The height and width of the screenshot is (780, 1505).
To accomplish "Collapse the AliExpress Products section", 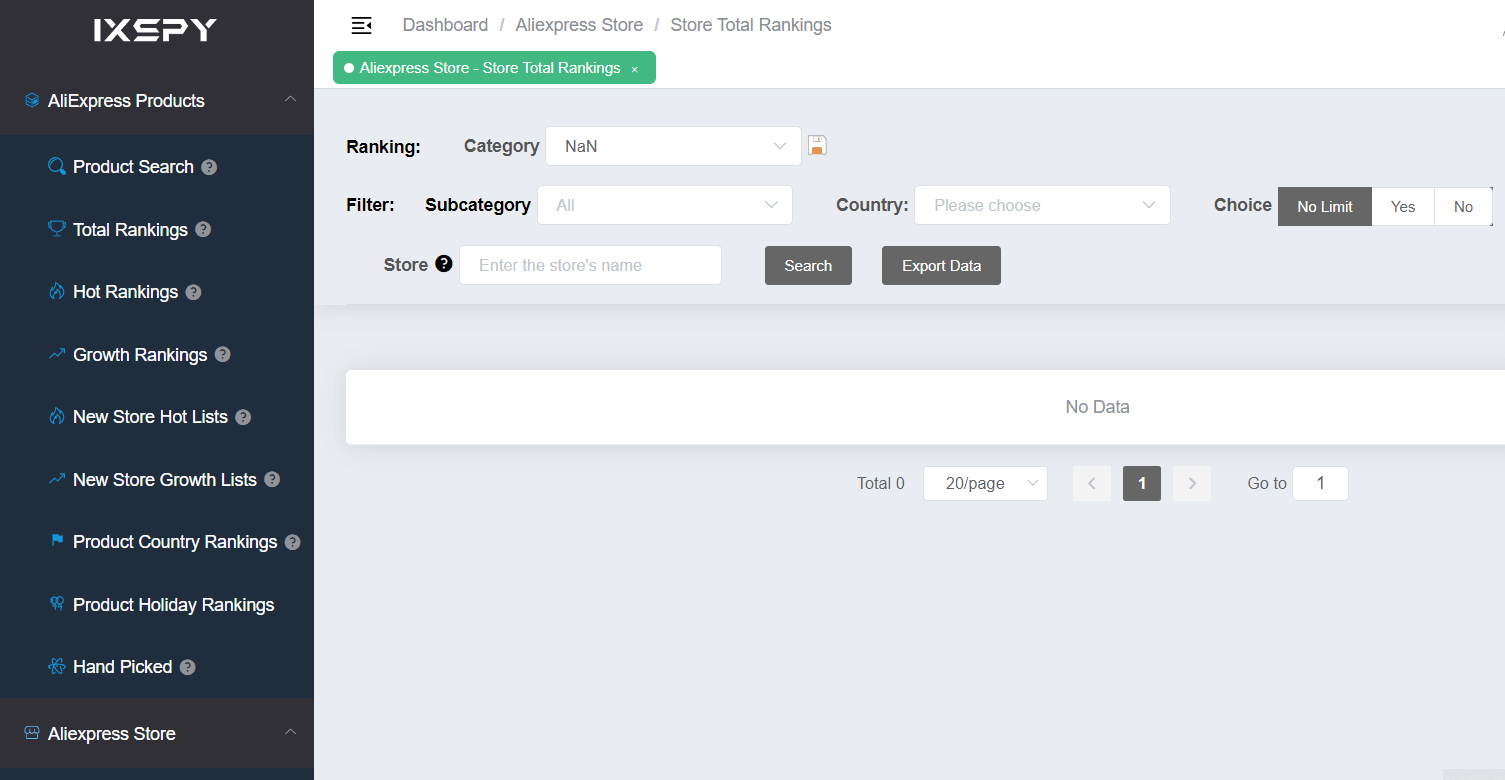I will pos(290,100).
